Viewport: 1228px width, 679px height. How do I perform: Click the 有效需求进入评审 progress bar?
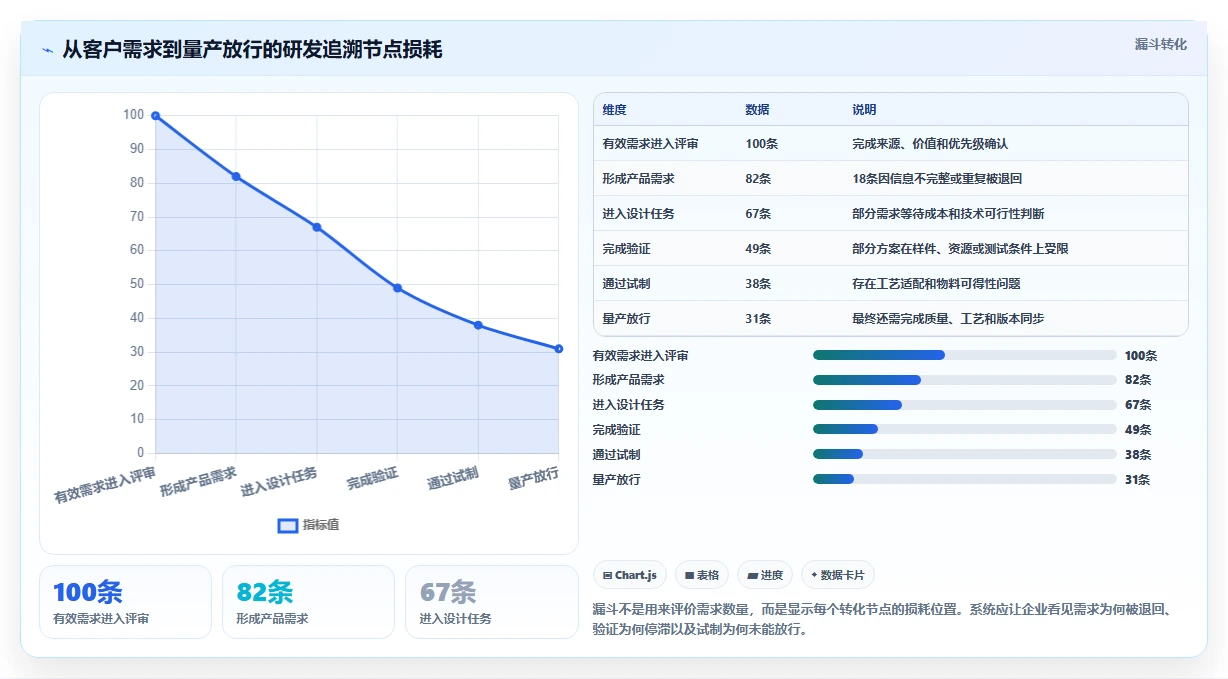(965, 355)
